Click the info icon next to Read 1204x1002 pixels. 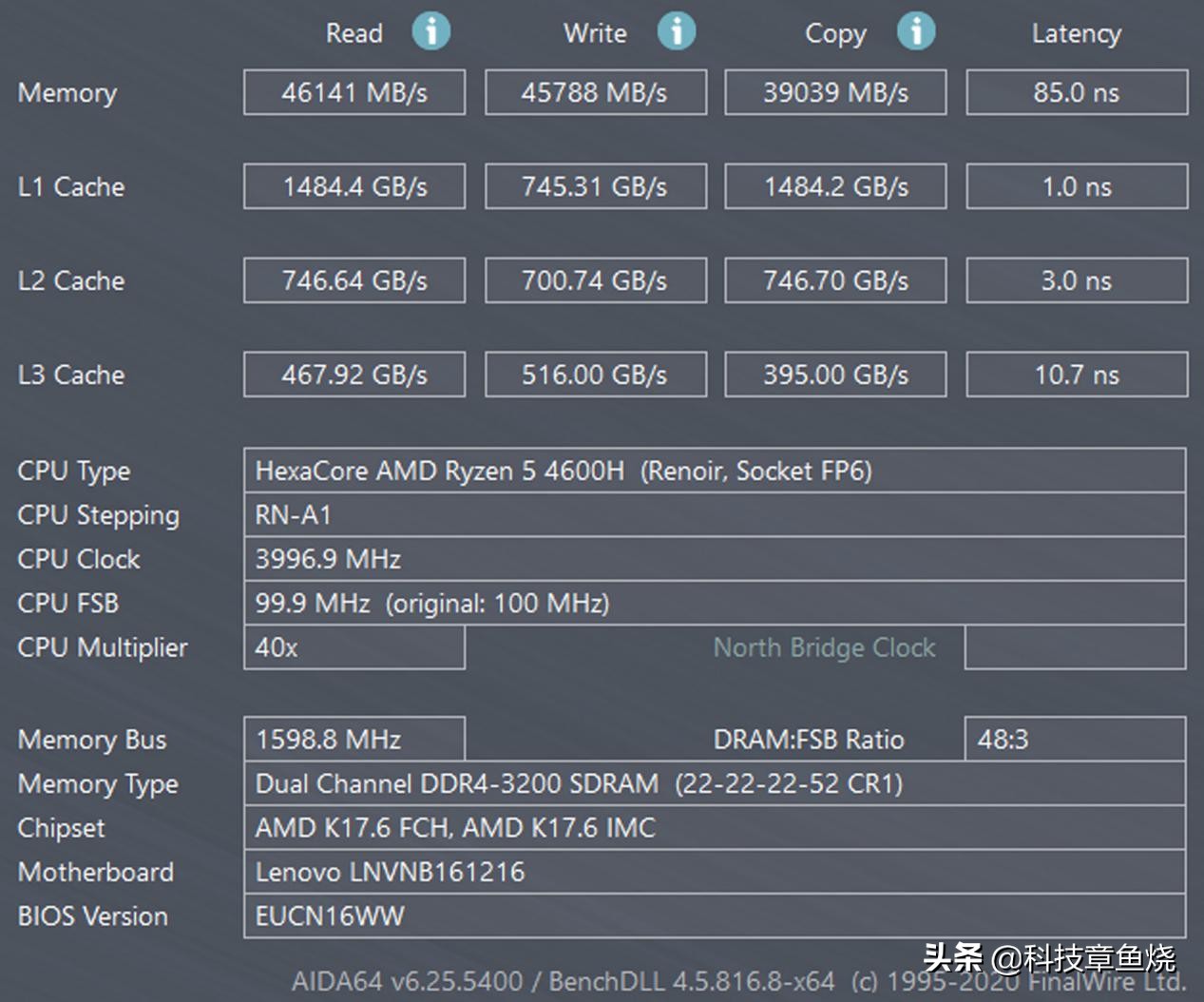[x=430, y=31]
